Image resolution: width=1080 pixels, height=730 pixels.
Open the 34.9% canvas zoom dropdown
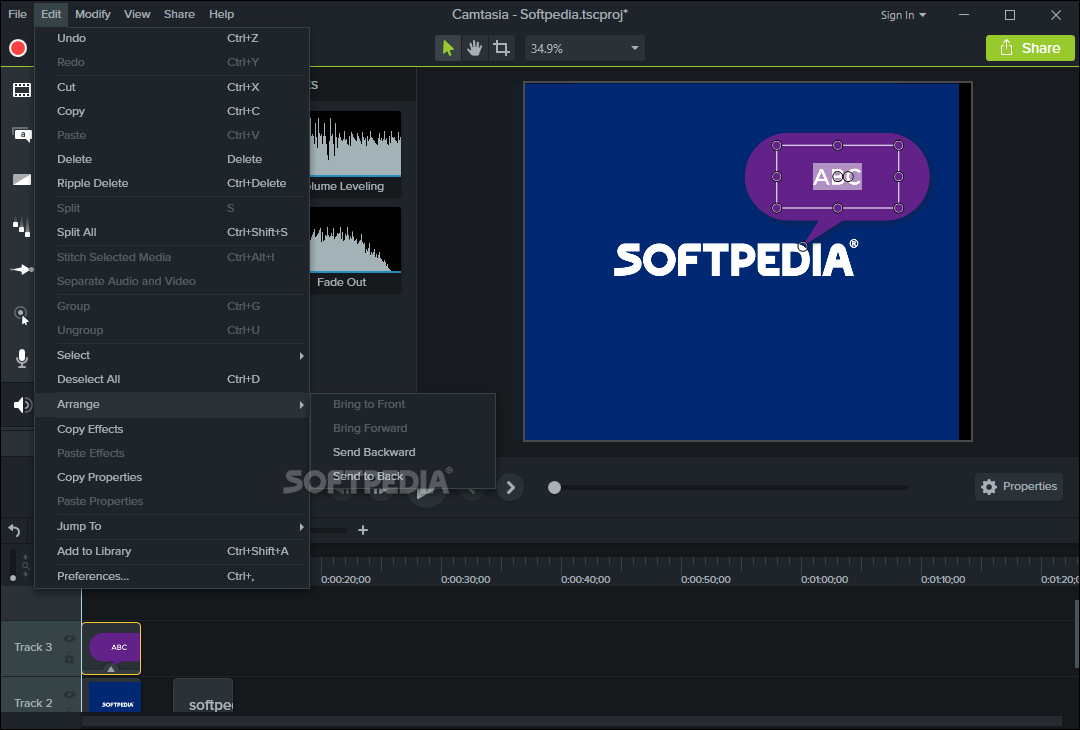[585, 48]
